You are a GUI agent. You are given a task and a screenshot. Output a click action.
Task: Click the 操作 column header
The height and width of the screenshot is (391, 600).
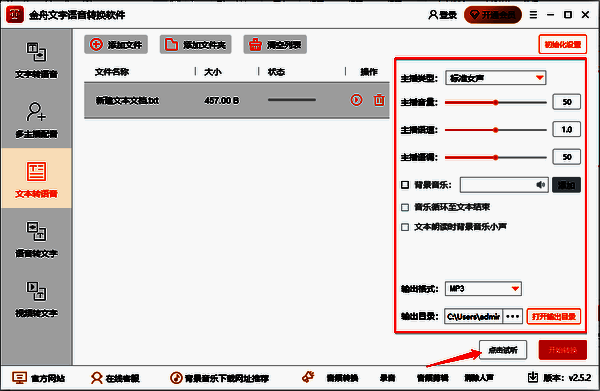tap(369, 72)
